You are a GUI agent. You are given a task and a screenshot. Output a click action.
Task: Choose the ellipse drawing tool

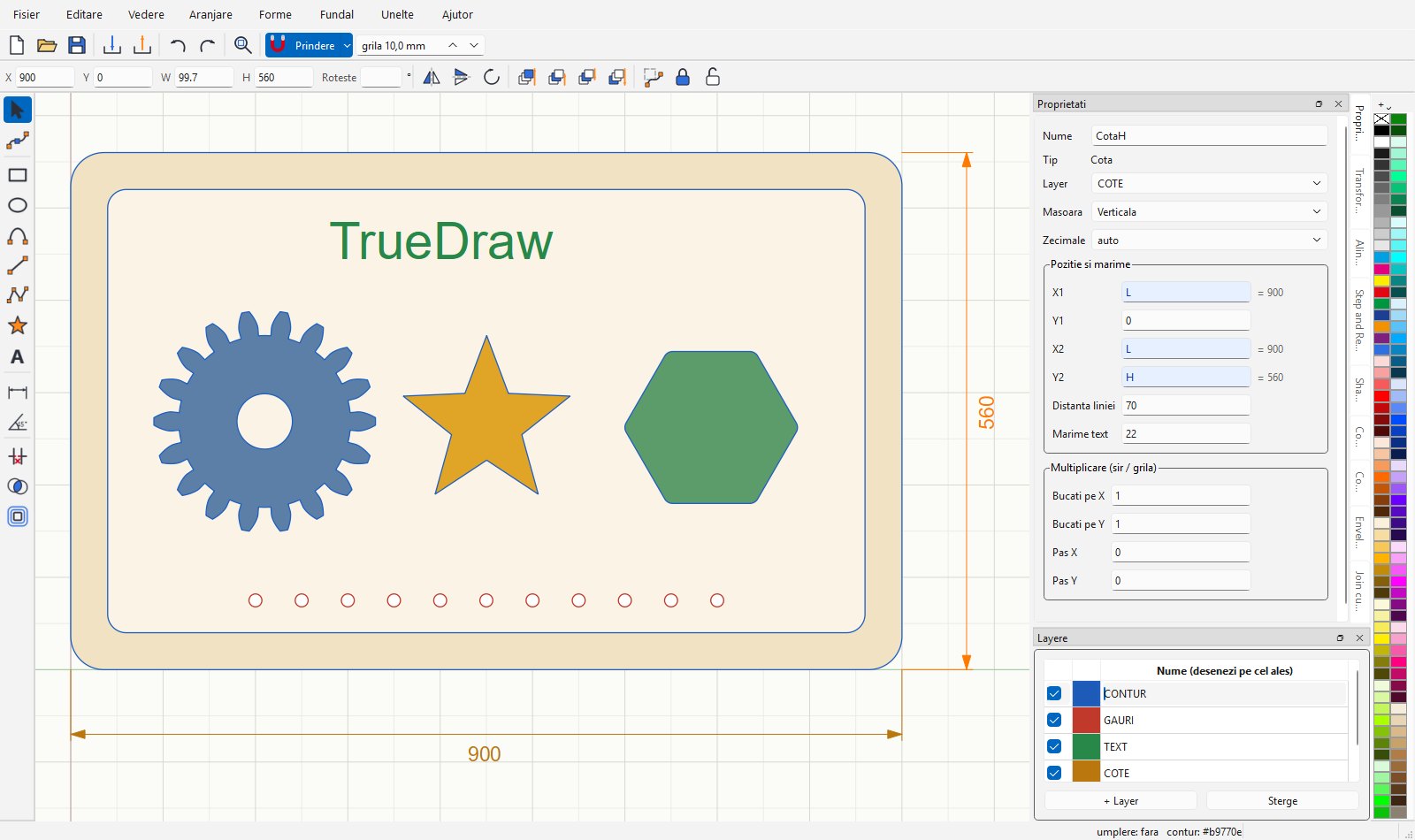18,205
